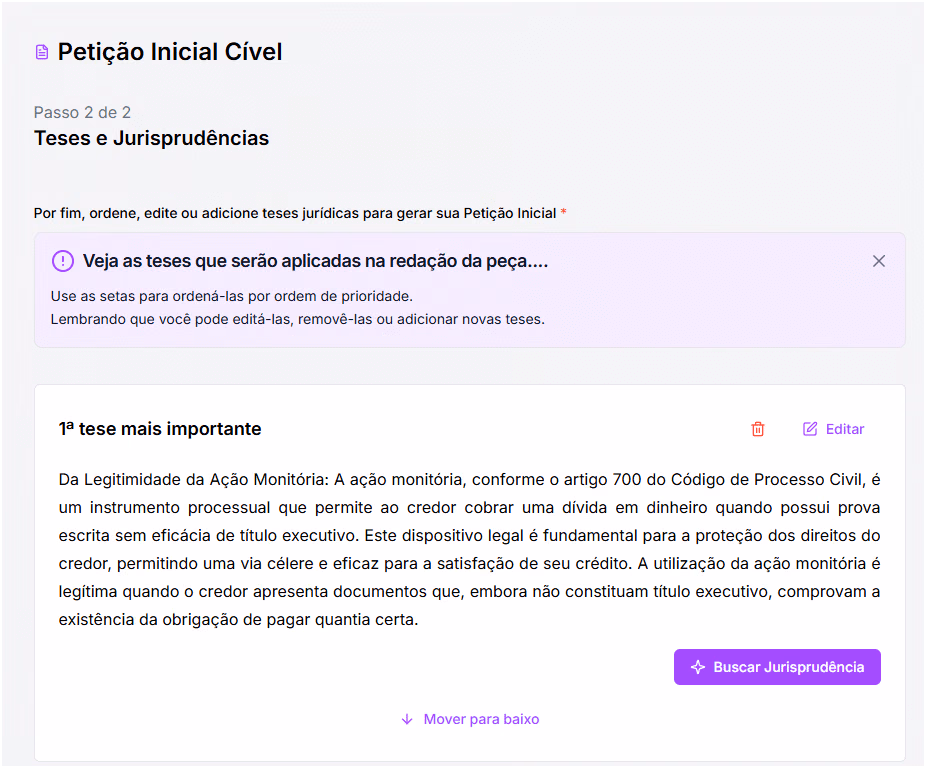The width and height of the screenshot is (926, 768).
Task: Dismiss the purple tips banner
Action: (x=879, y=261)
